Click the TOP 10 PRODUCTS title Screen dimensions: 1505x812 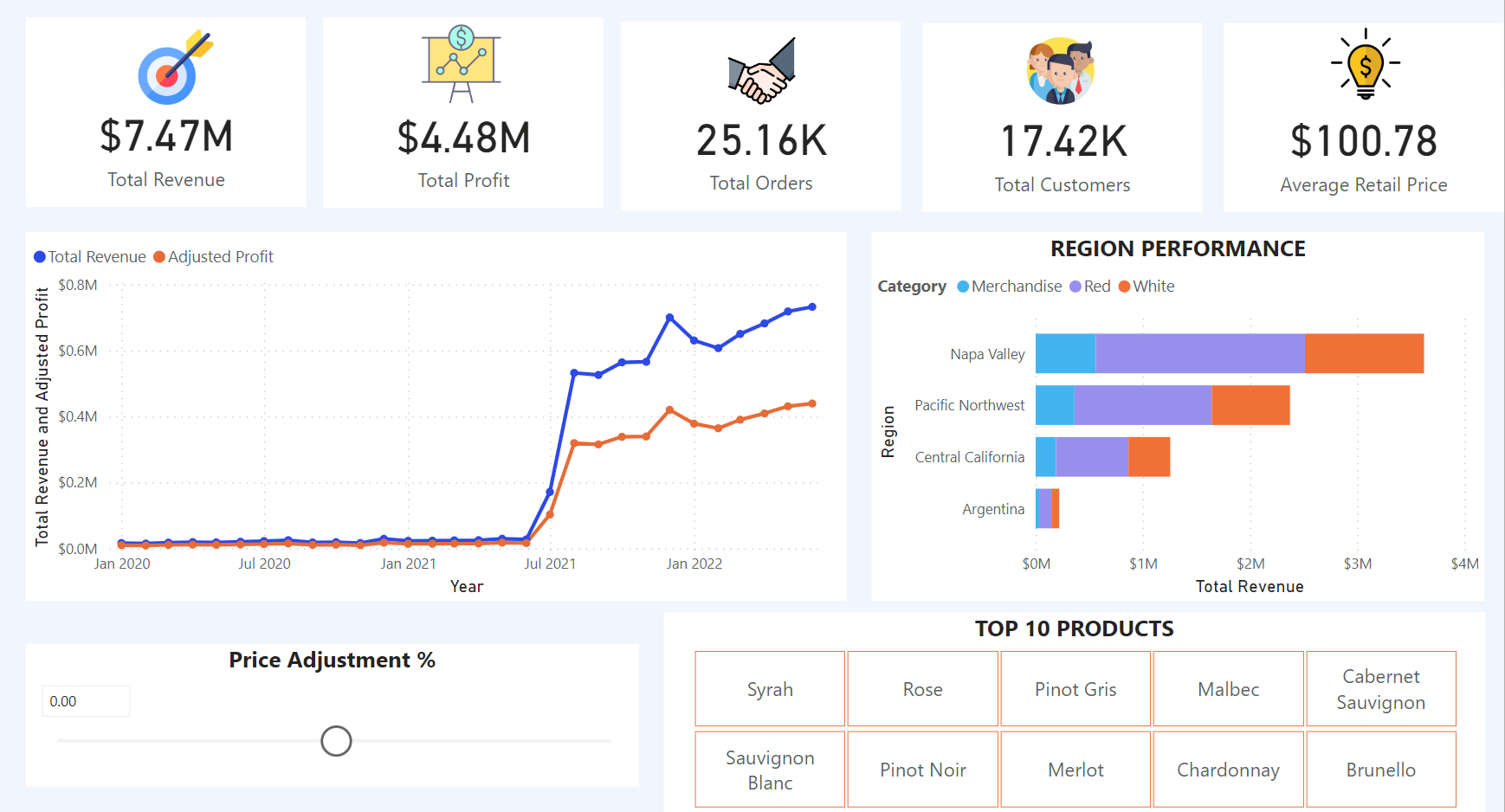pos(1075,628)
